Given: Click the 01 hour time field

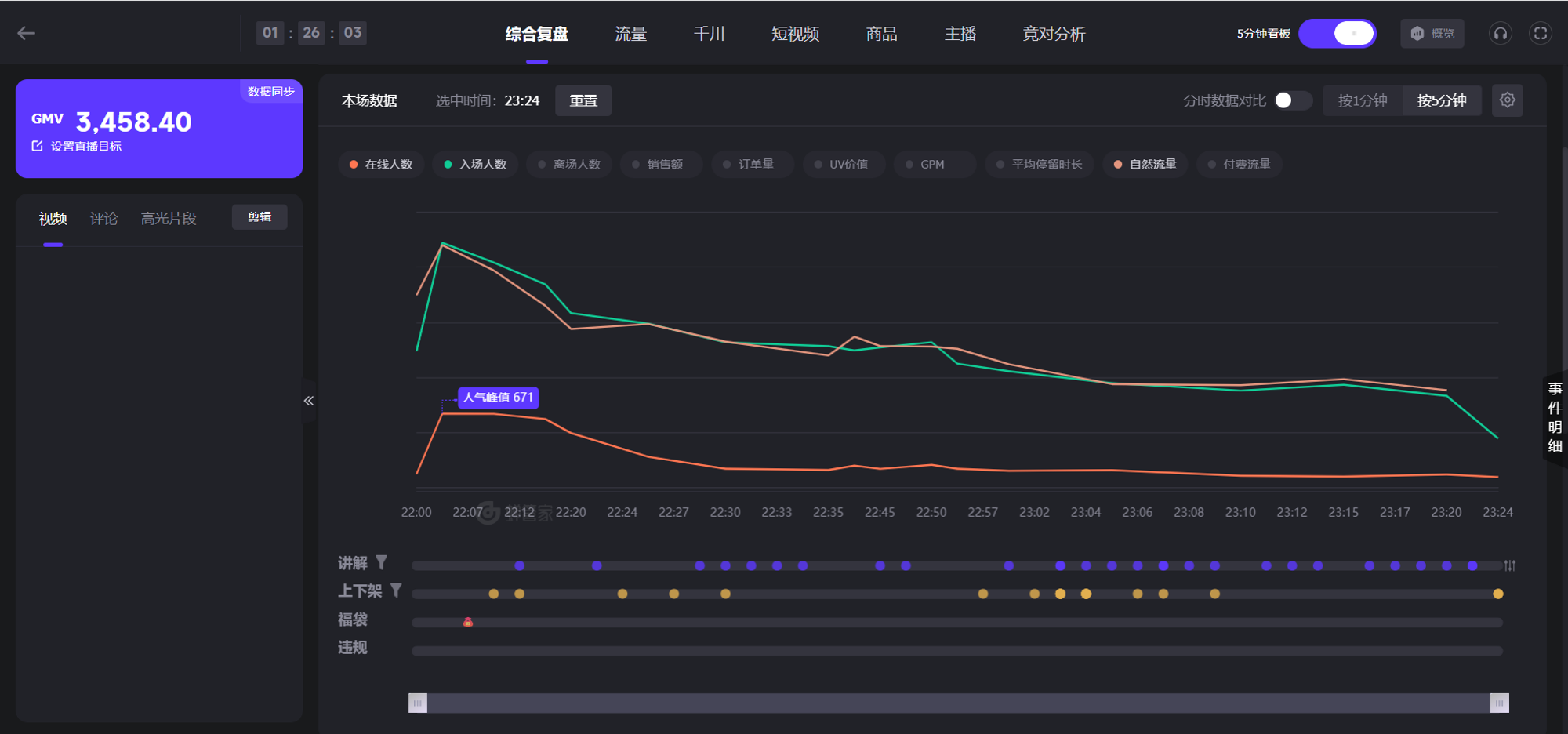Looking at the screenshot, I should (x=270, y=33).
